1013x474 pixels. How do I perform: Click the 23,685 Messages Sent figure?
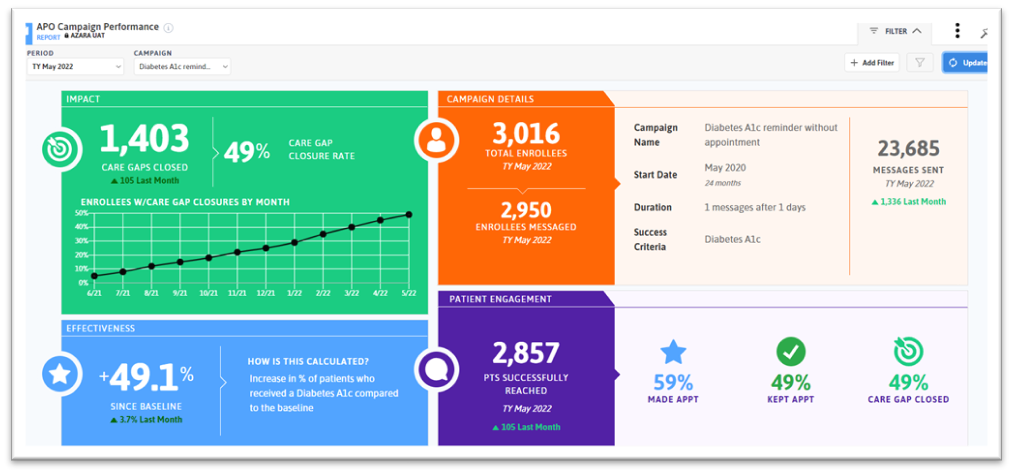(x=908, y=149)
